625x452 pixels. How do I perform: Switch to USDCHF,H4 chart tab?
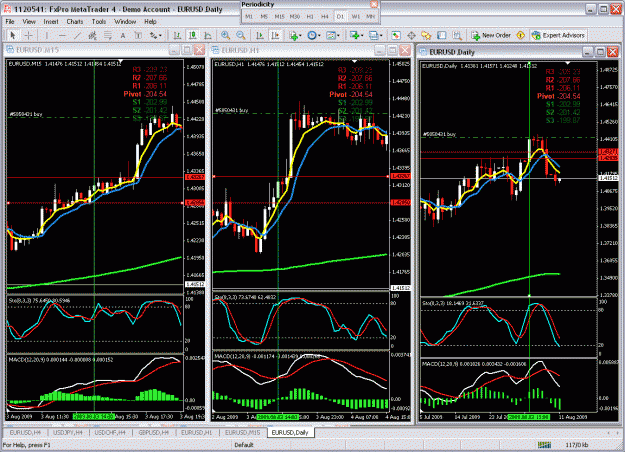[x=110, y=432]
